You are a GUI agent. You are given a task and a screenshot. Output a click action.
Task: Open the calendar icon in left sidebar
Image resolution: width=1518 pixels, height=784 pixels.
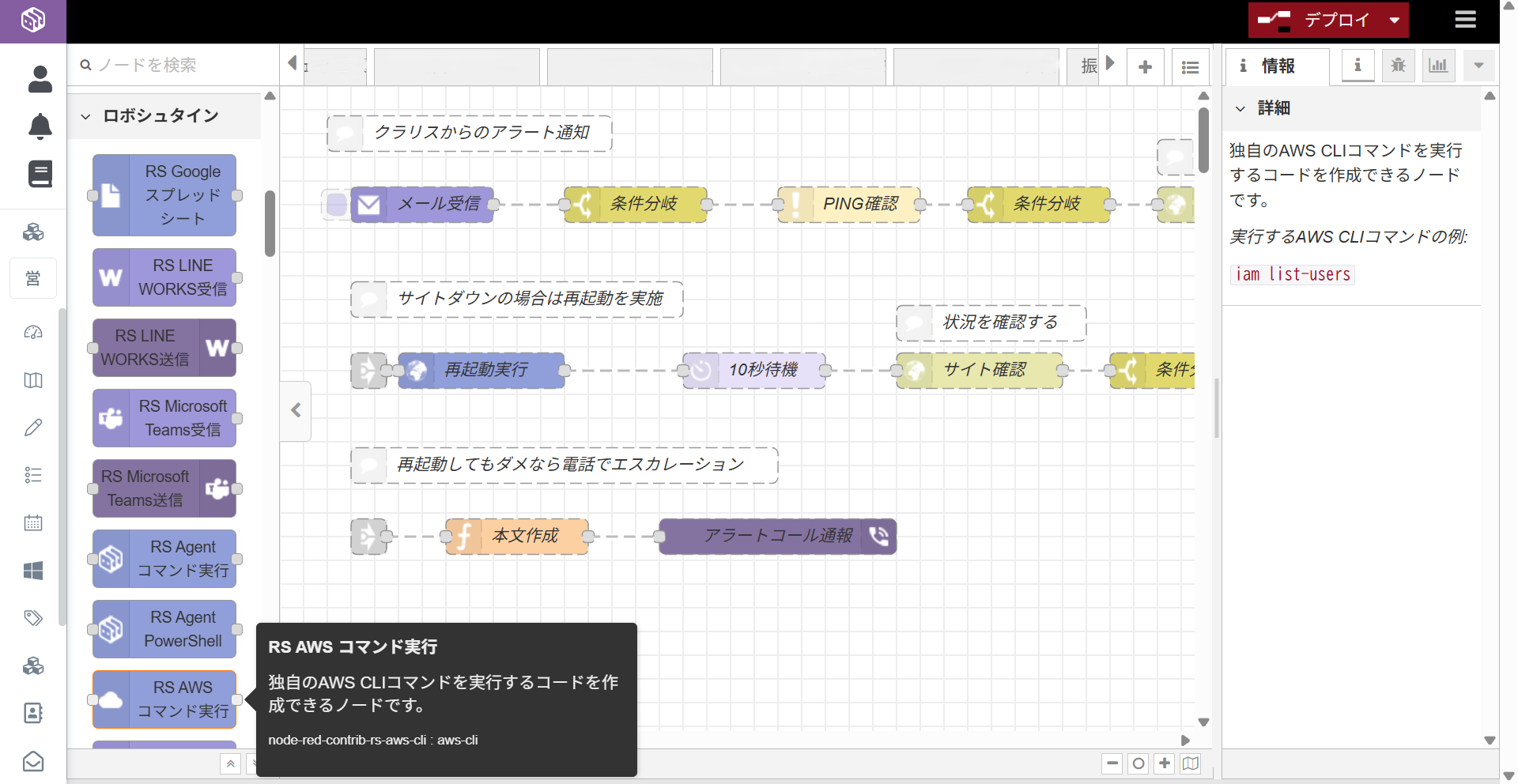coord(33,522)
